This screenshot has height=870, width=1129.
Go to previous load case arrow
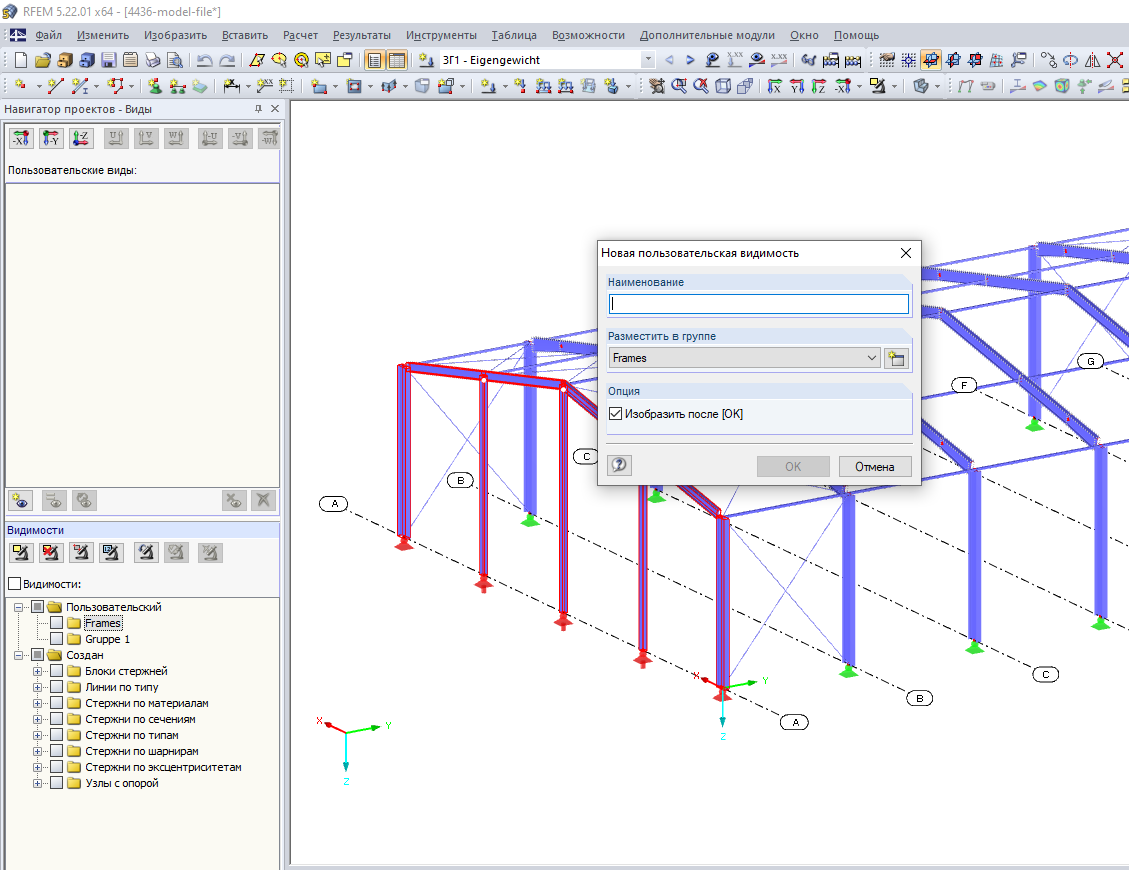pyautogui.click(x=669, y=60)
